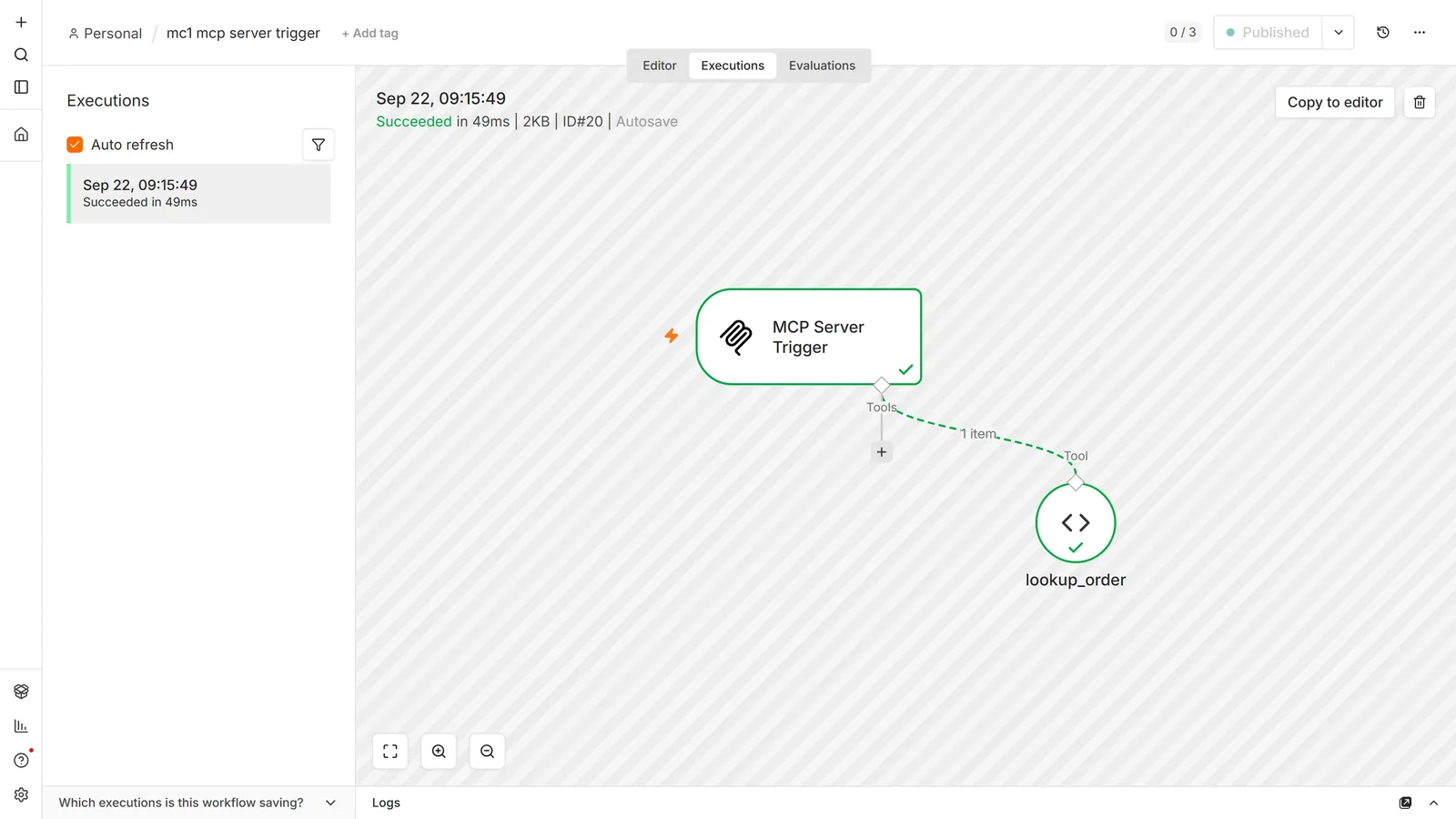This screenshot has height=819, width=1456.
Task: Expand 'Which executions is this workflow saving?'
Action: coord(197,803)
